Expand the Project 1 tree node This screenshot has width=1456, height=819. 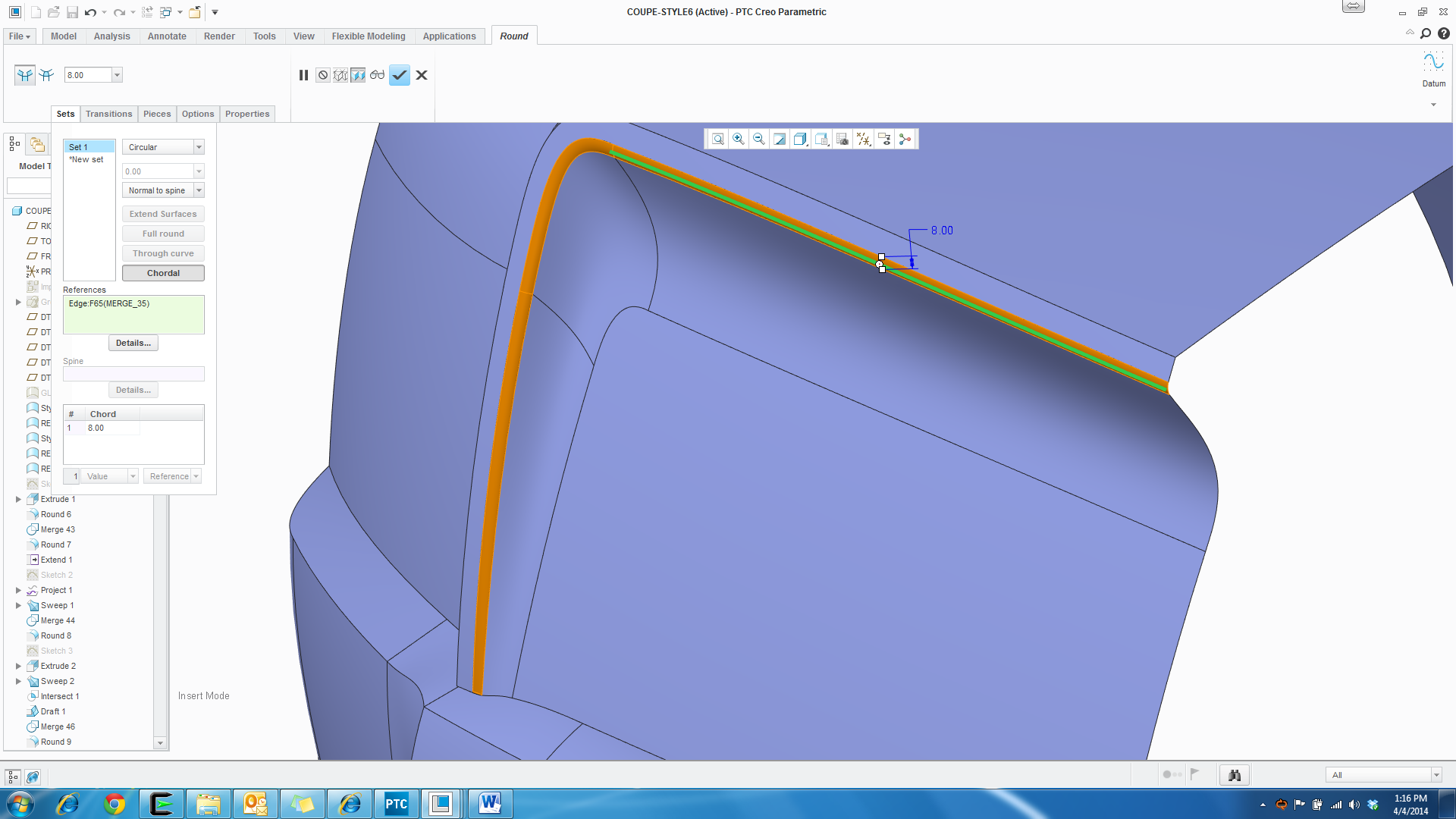click(18, 590)
